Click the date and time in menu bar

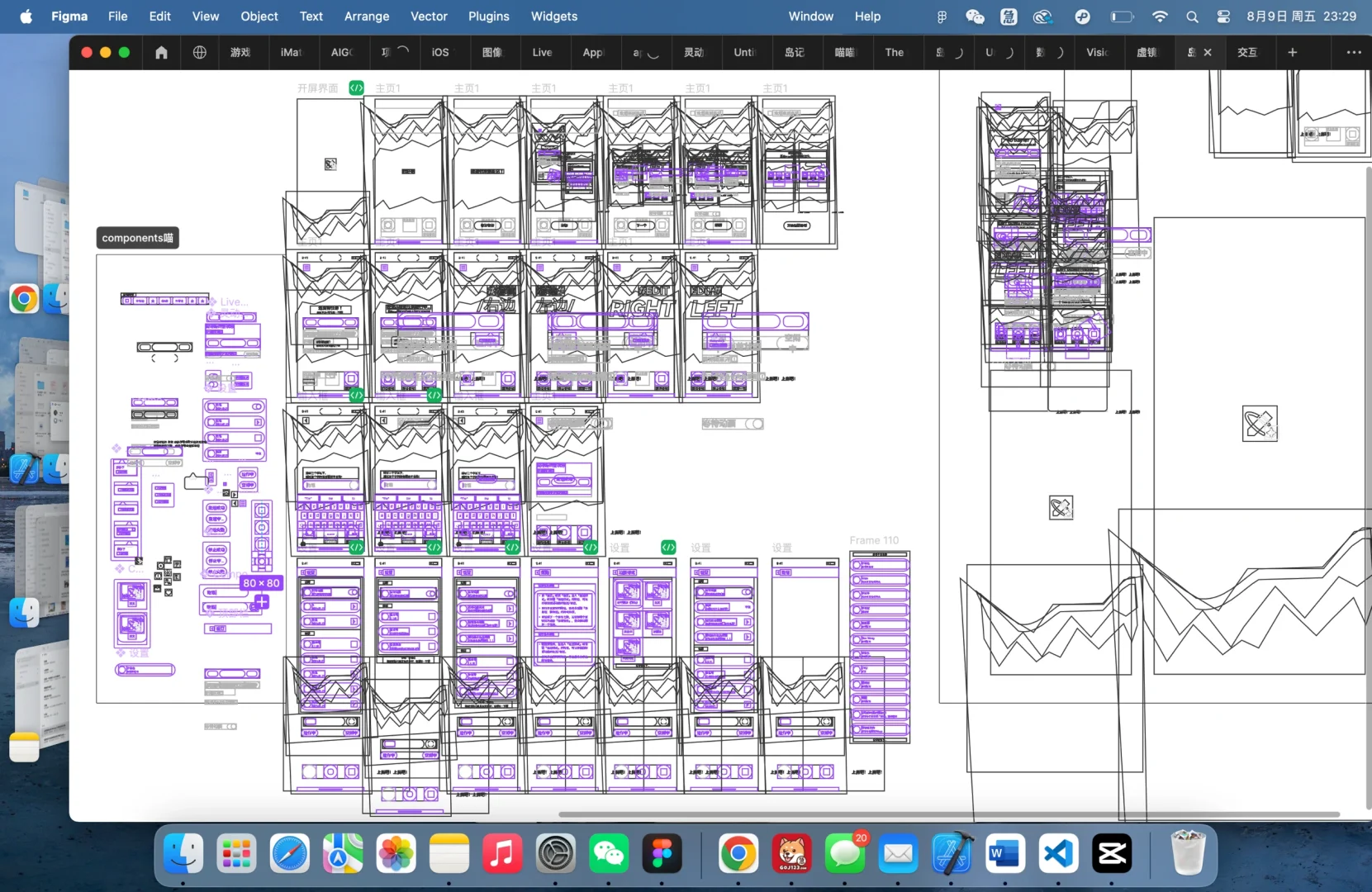[1301, 17]
